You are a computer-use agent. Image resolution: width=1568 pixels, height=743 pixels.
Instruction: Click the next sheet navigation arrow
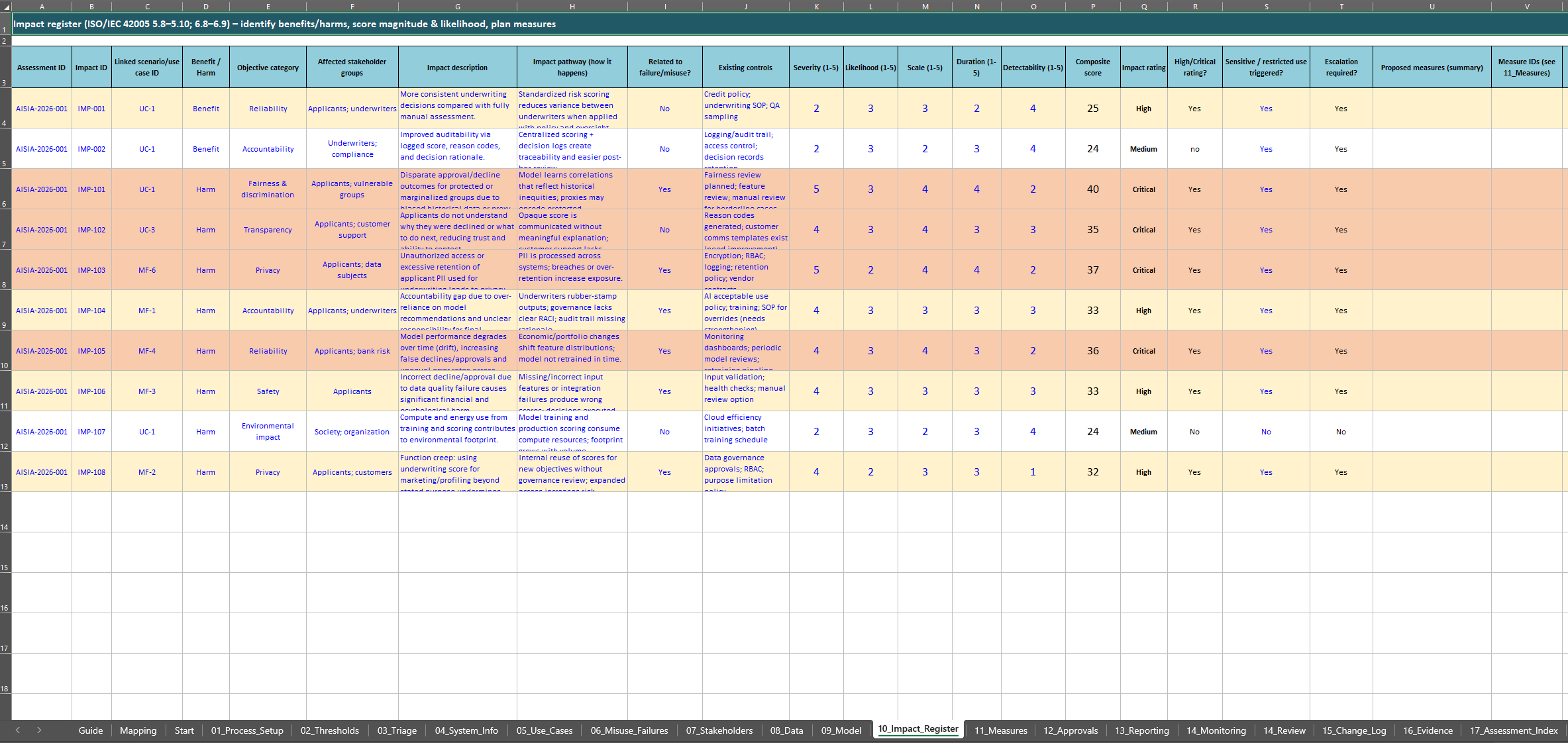[39, 730]
